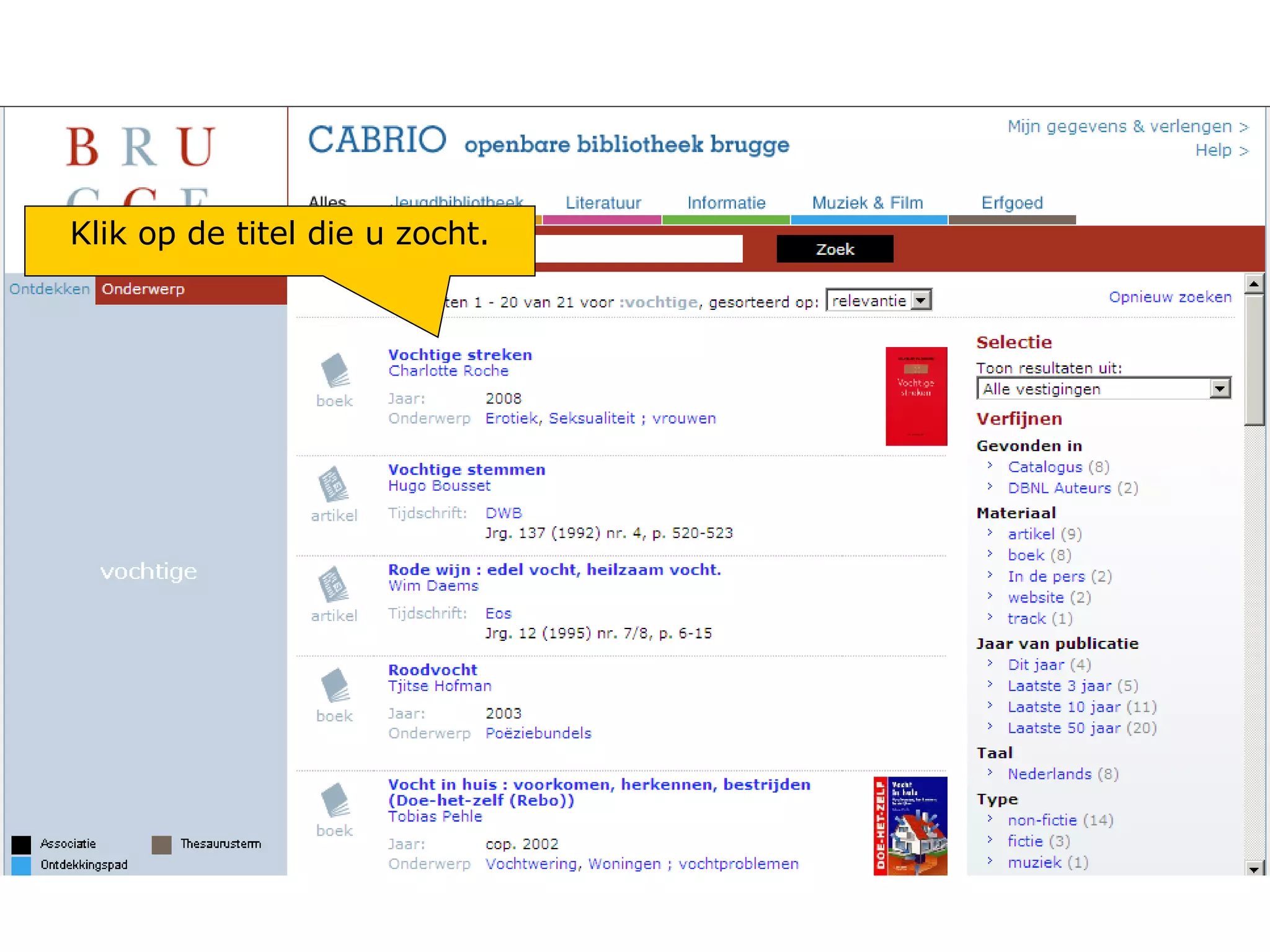This screenshot has width=1270, height=952.
Task: Switch to the Informatie tab
Action: (726, 203)
